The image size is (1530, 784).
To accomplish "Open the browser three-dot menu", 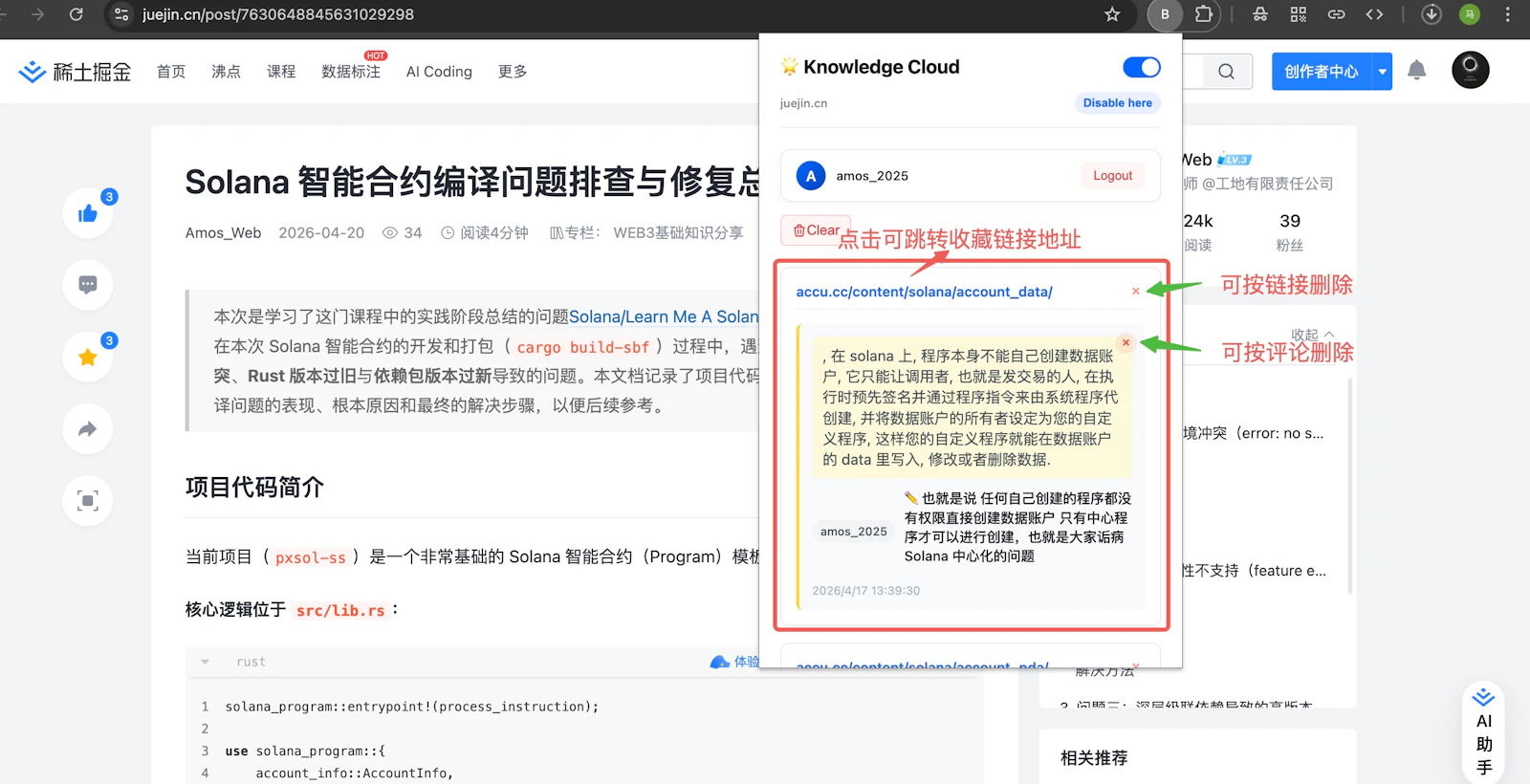I will pos(1508,14).
